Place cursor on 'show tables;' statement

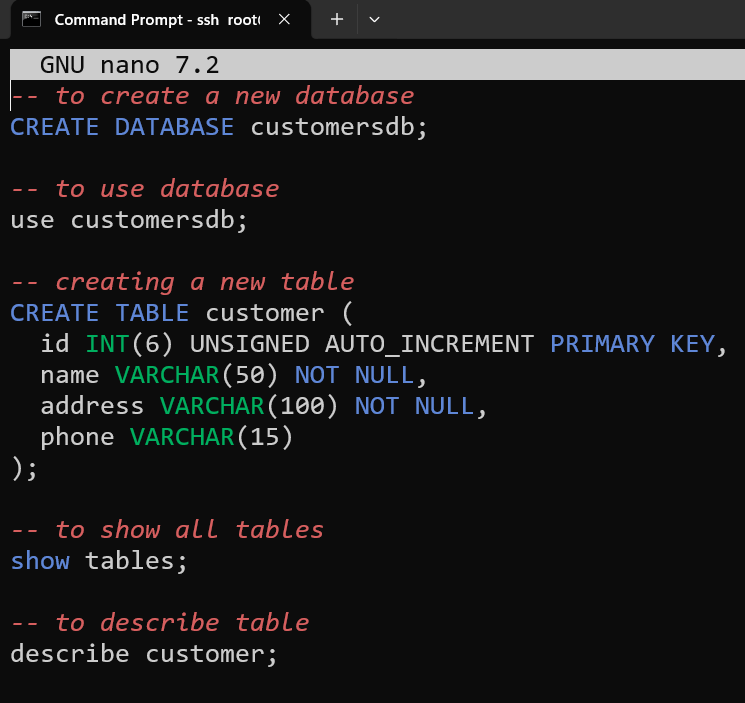pyautogui.click(x=99, y=561)
